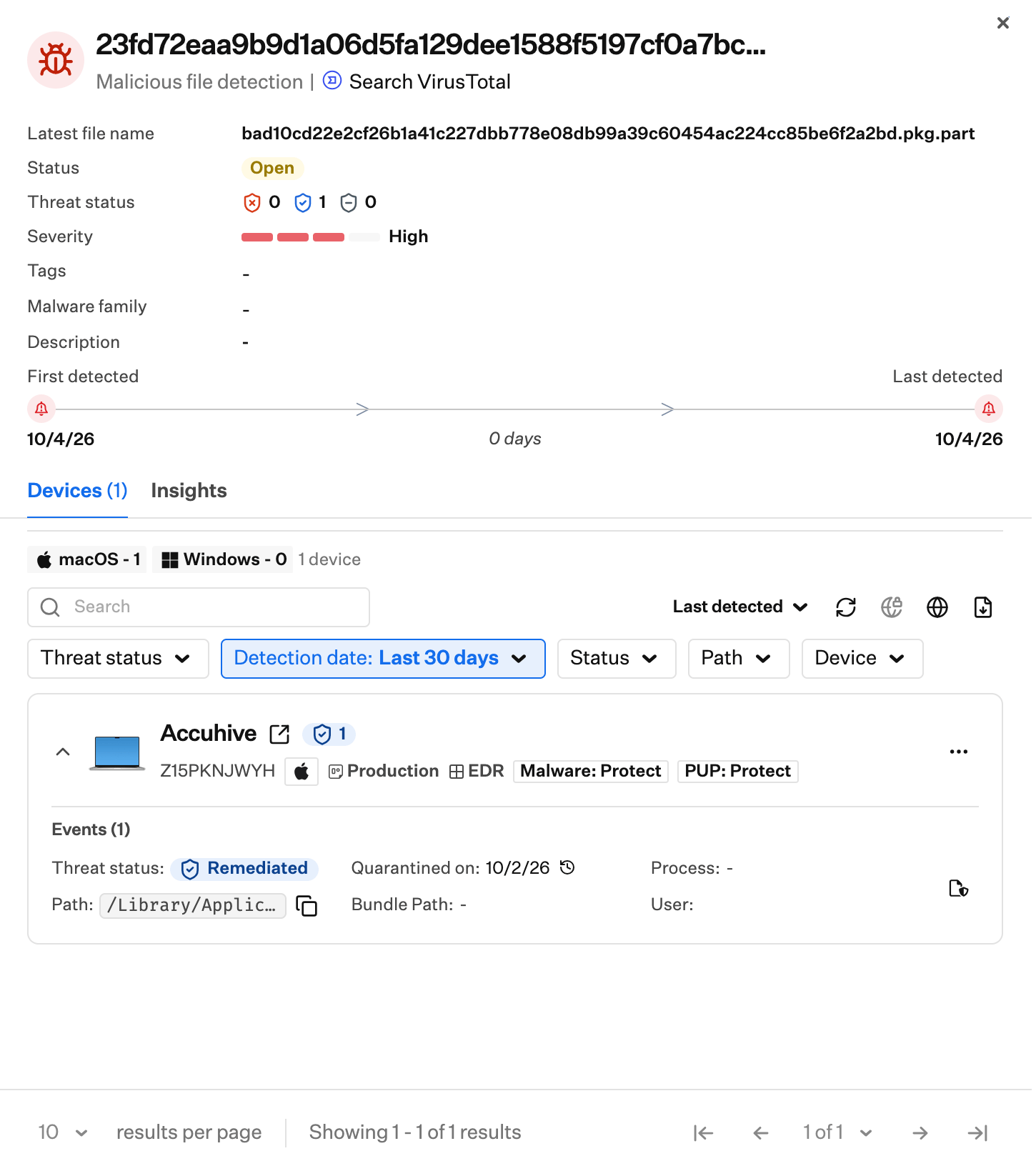1036x1176 pixels.
Task: Click the Production blueprint label
Action: [x=384, y=772]
